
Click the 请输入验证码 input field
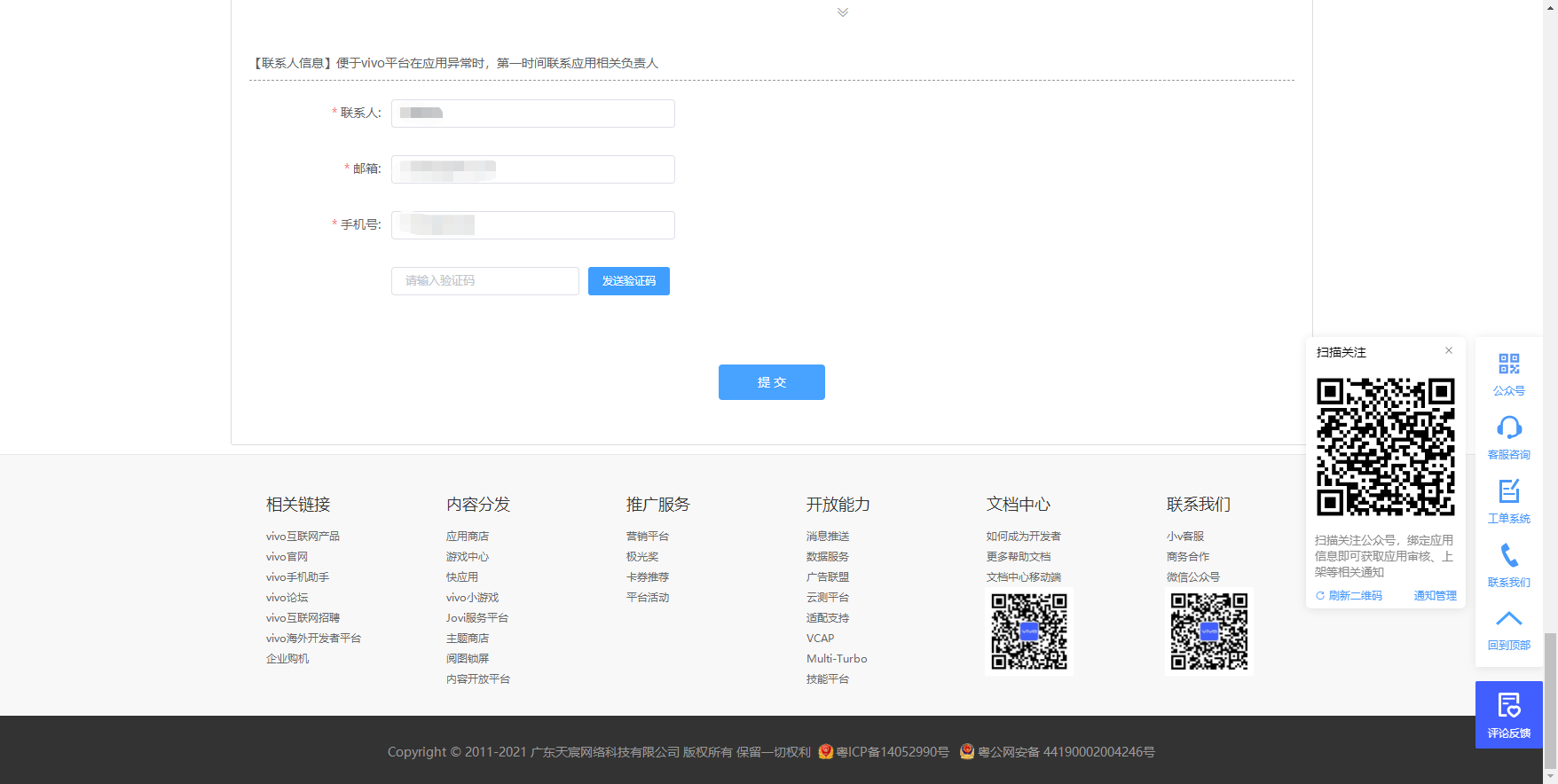(485, 281)
